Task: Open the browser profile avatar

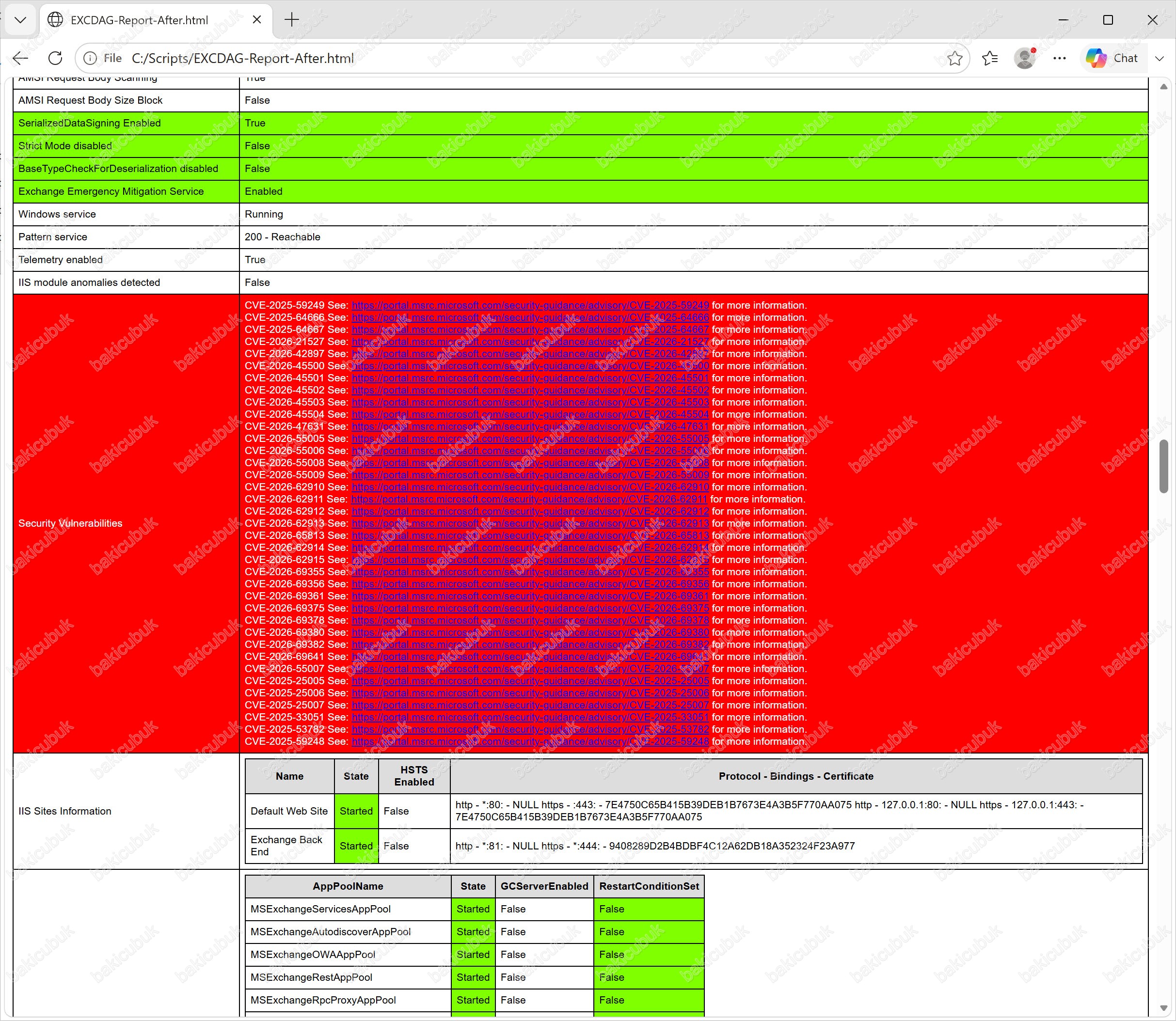Action: [x=1025, y=58]
